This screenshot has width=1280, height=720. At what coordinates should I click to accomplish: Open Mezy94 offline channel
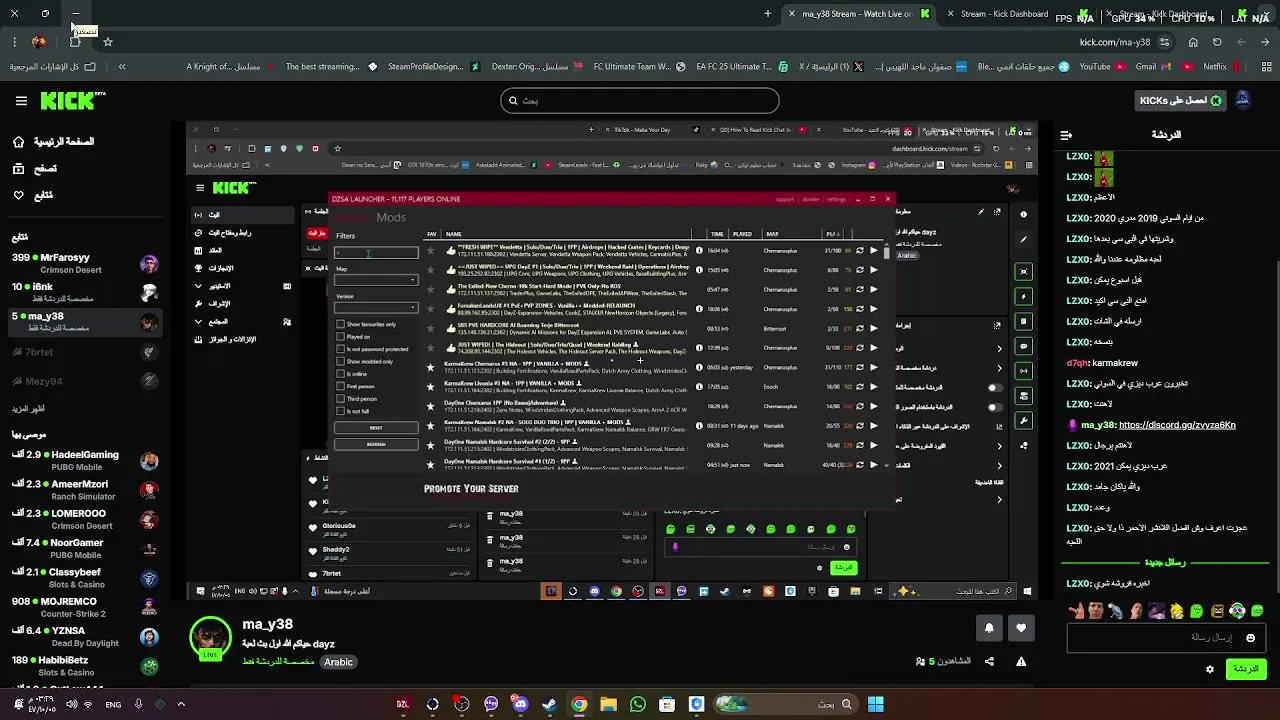click(x=85, y=381)
